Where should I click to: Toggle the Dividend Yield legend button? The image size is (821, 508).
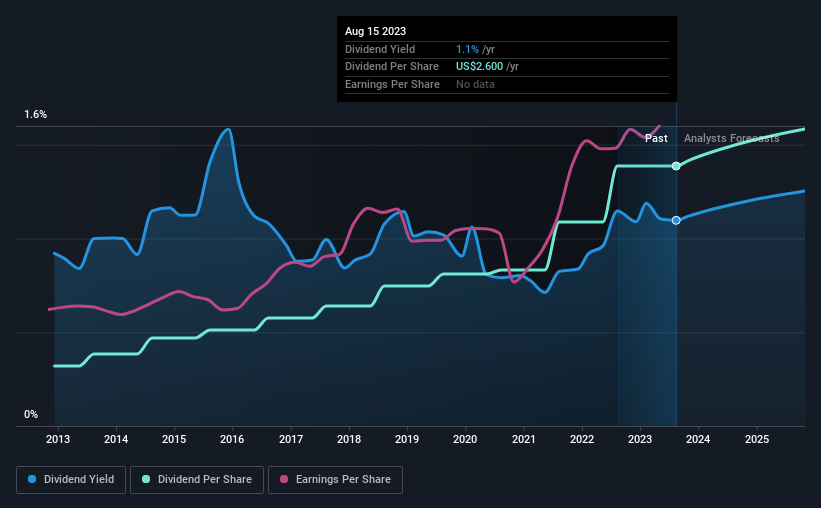pyautogui.click(x=71, y=479)
